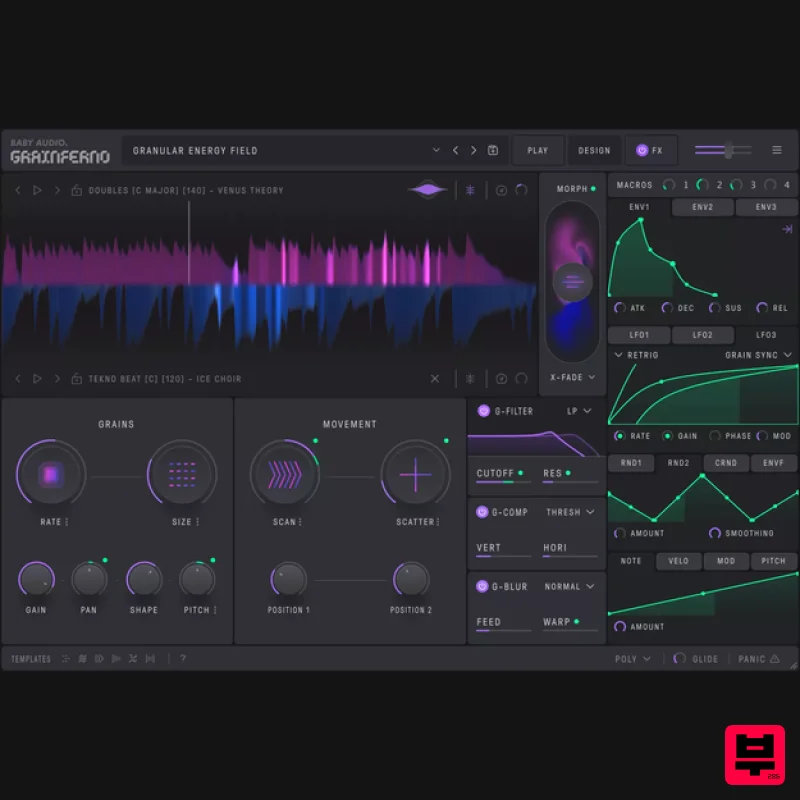Click the purple waveform shape icon above the spectrogram
Viewport: 800px width, 800px height.
click(428, 189)
